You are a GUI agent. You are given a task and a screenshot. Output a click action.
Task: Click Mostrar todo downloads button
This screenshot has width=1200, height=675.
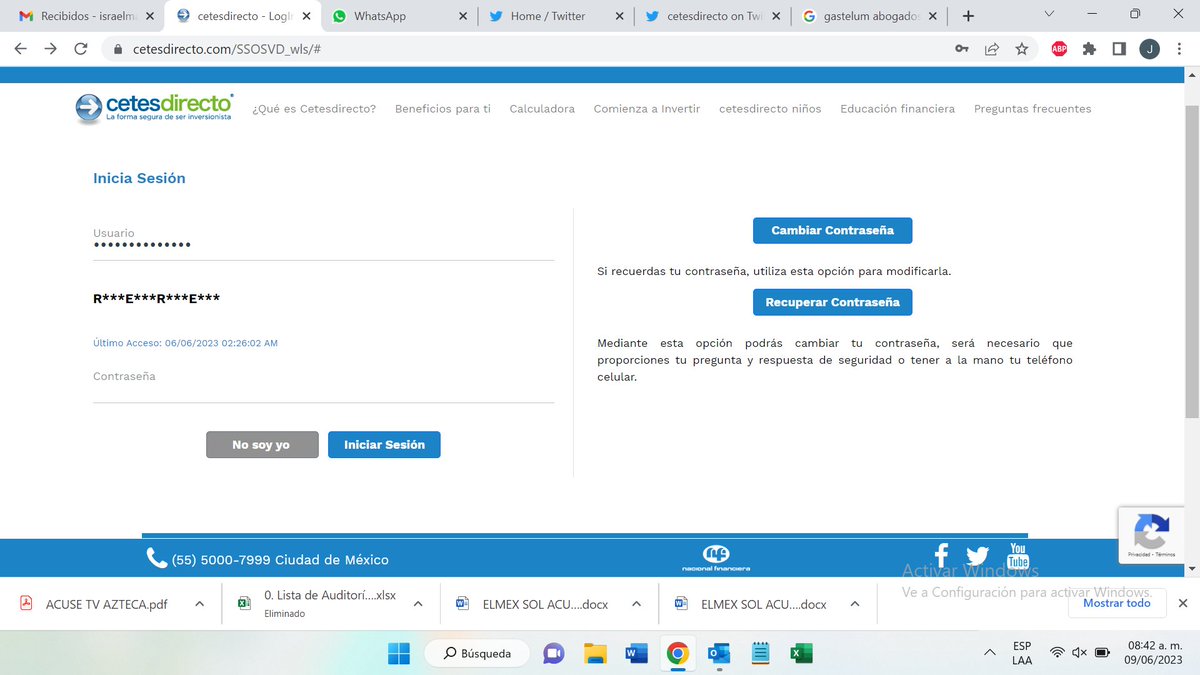[x=1116, y=603]
